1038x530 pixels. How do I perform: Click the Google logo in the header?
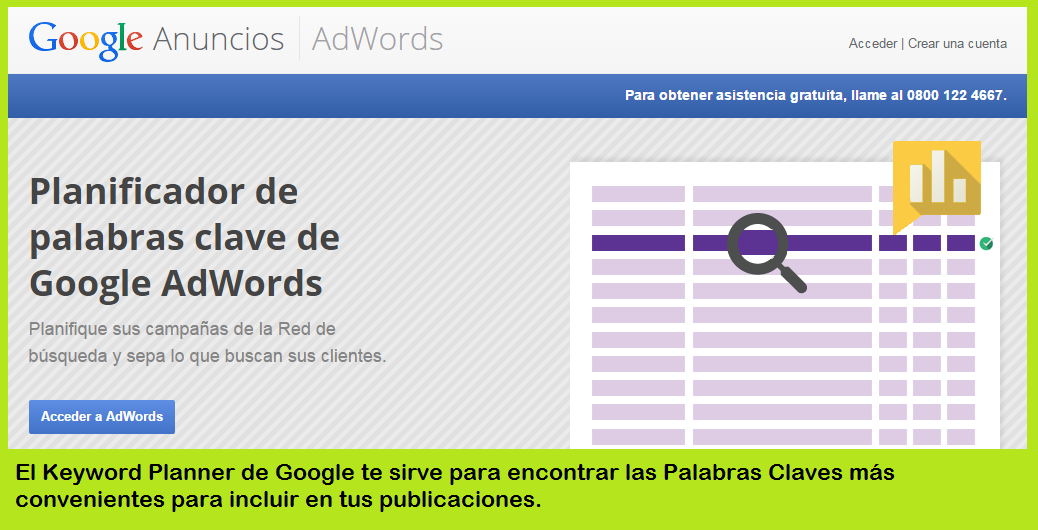[x=87, y=39]
